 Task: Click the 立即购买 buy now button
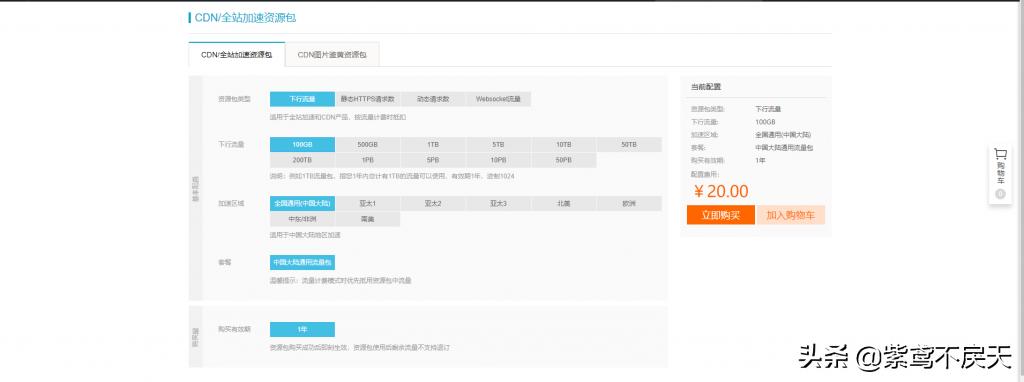click(720, 215)
